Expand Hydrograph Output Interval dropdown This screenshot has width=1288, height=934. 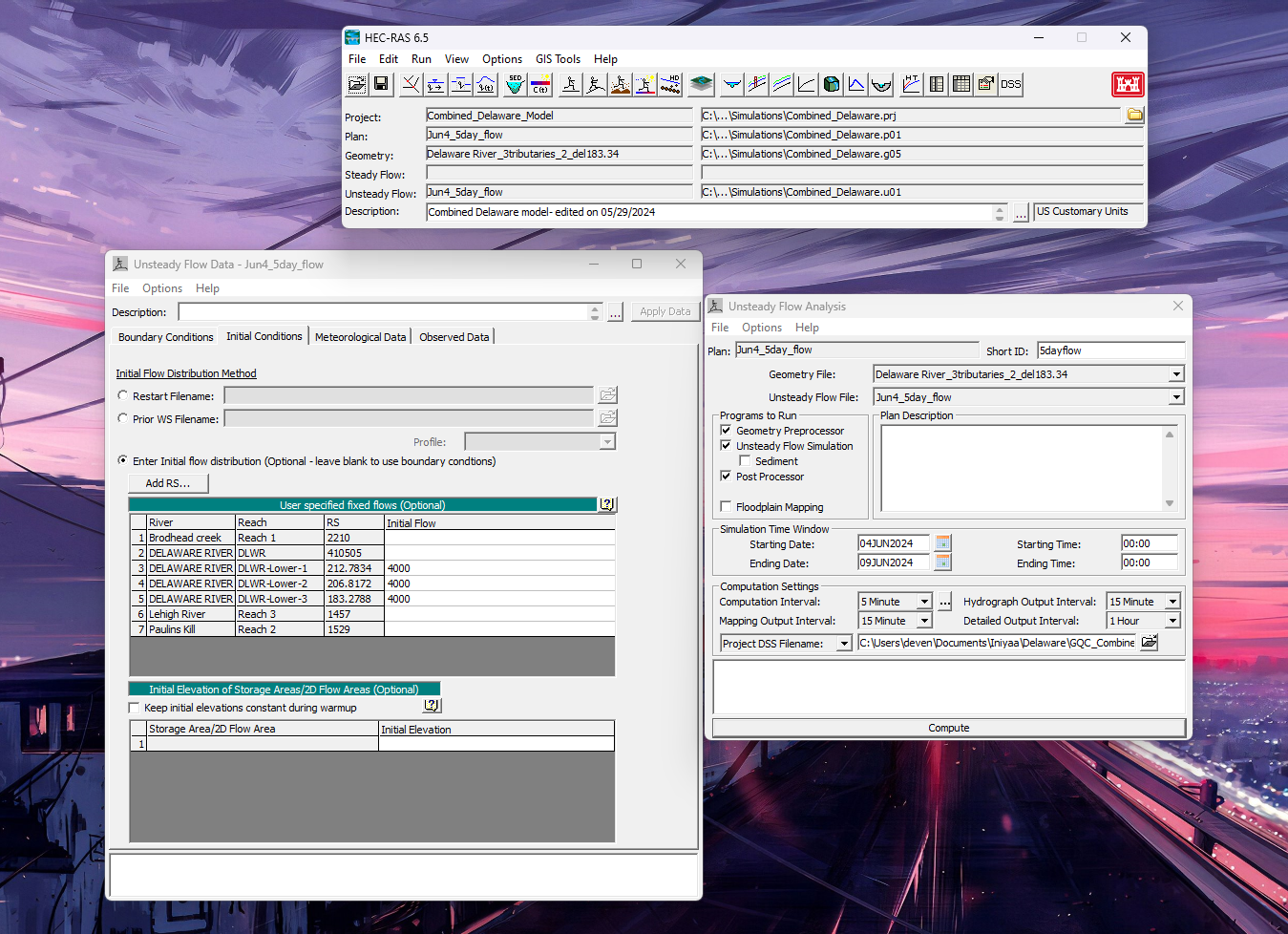pyautogui.click(x=1173, y=602)
